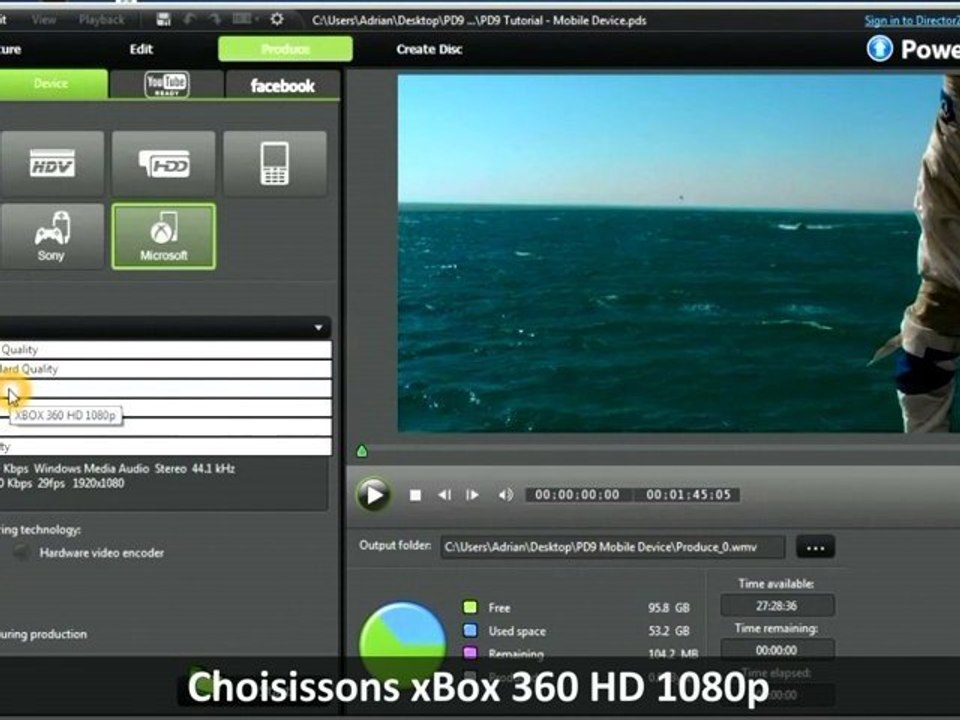Click the redo arrow icon

[x=214, y=20]
